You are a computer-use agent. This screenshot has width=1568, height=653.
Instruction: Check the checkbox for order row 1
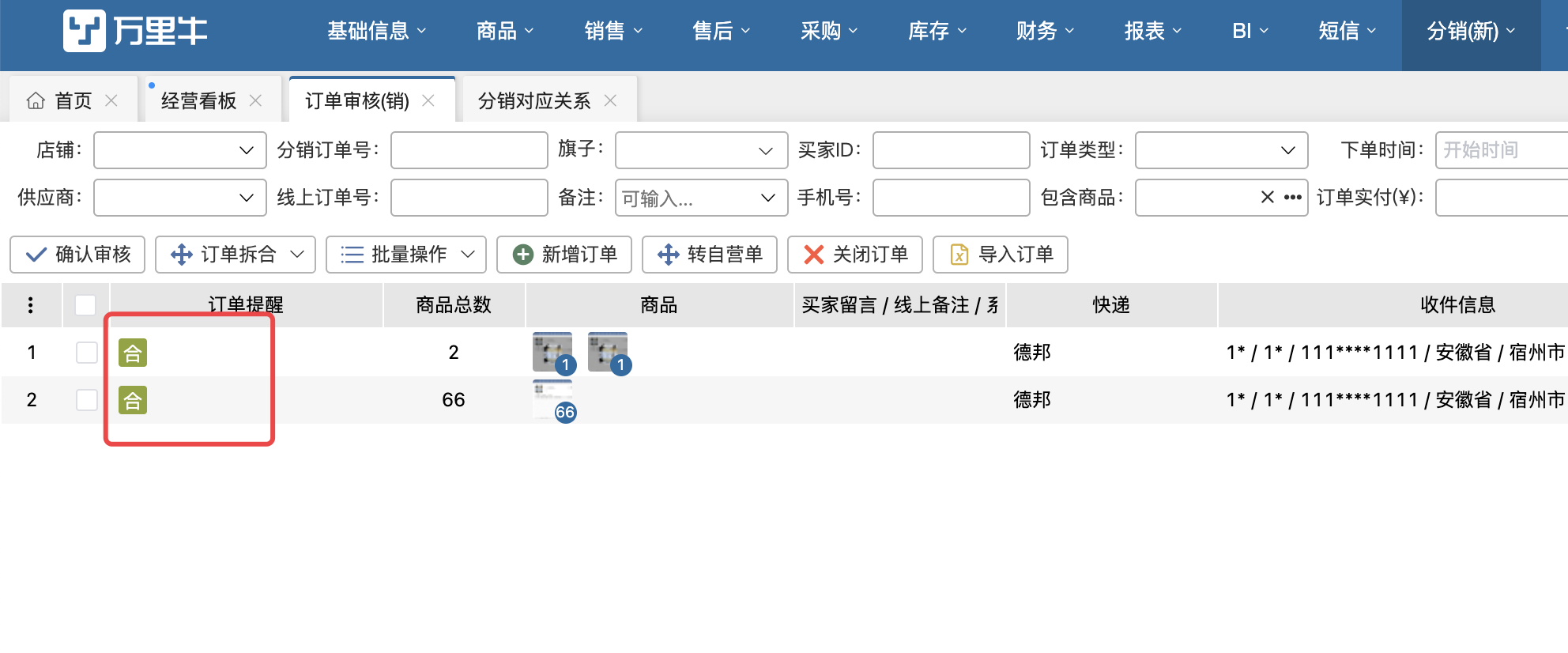click(x=87, y=353)
